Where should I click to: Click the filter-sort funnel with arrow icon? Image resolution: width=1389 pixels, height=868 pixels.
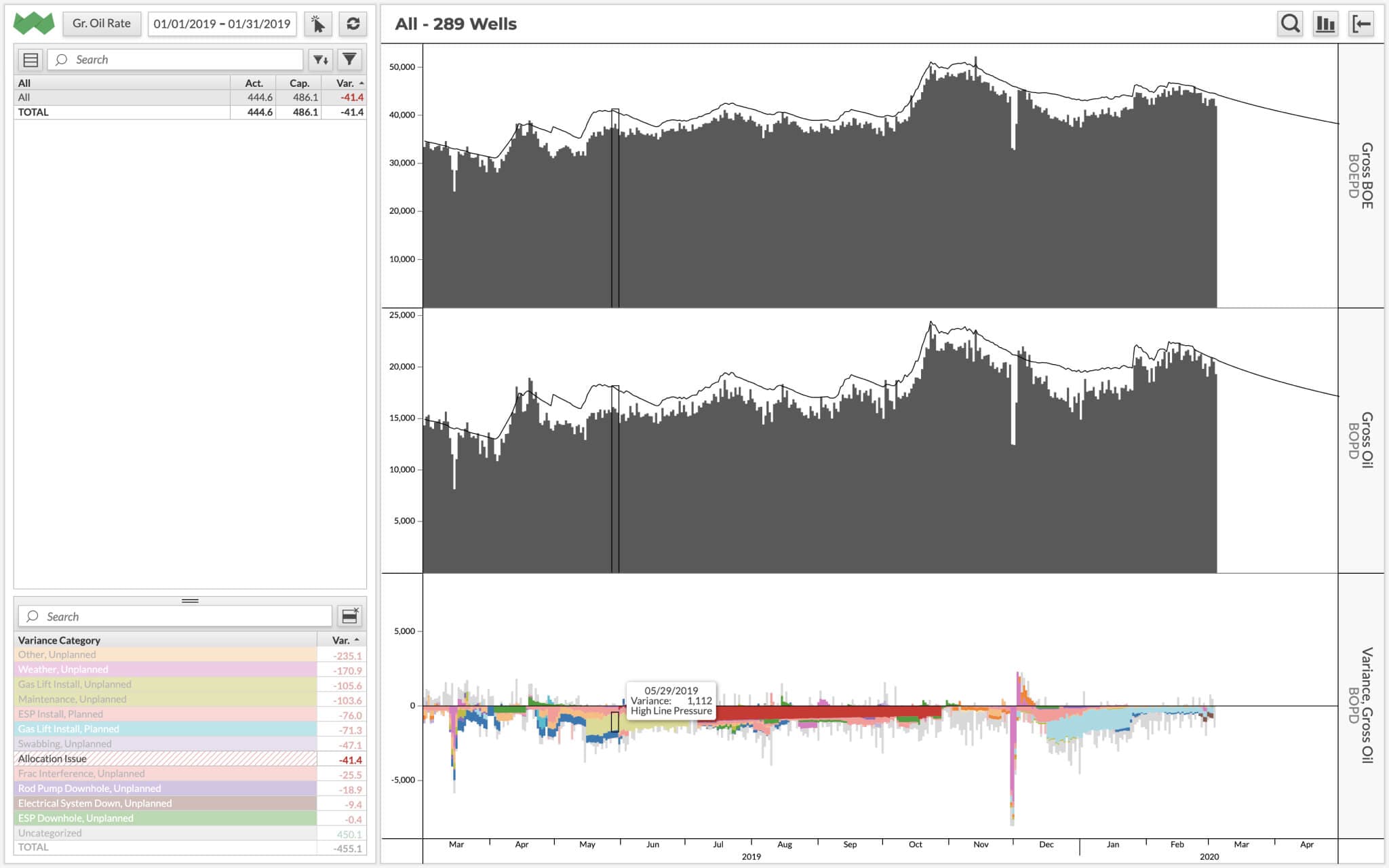pos(321,60)
